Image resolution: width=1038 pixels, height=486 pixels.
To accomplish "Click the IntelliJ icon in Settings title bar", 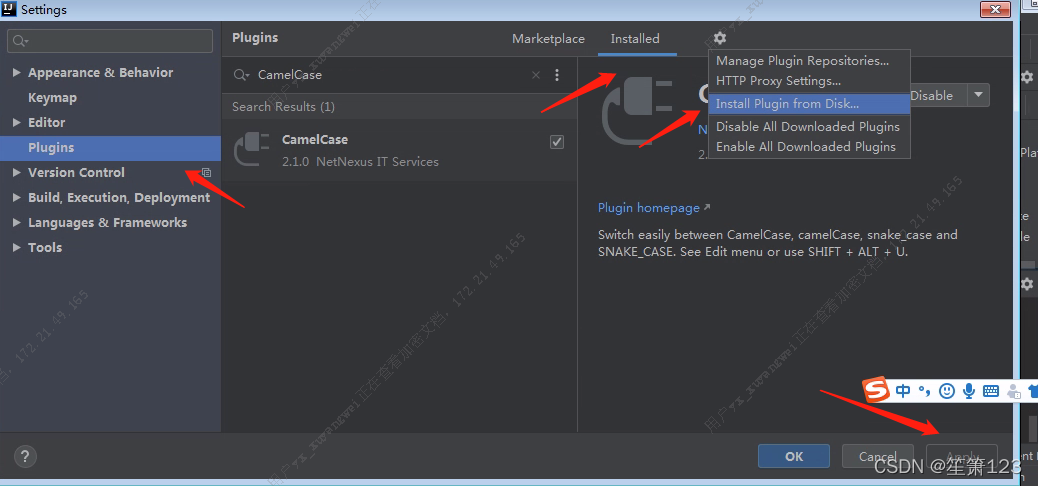I will (x=9, y=10).
